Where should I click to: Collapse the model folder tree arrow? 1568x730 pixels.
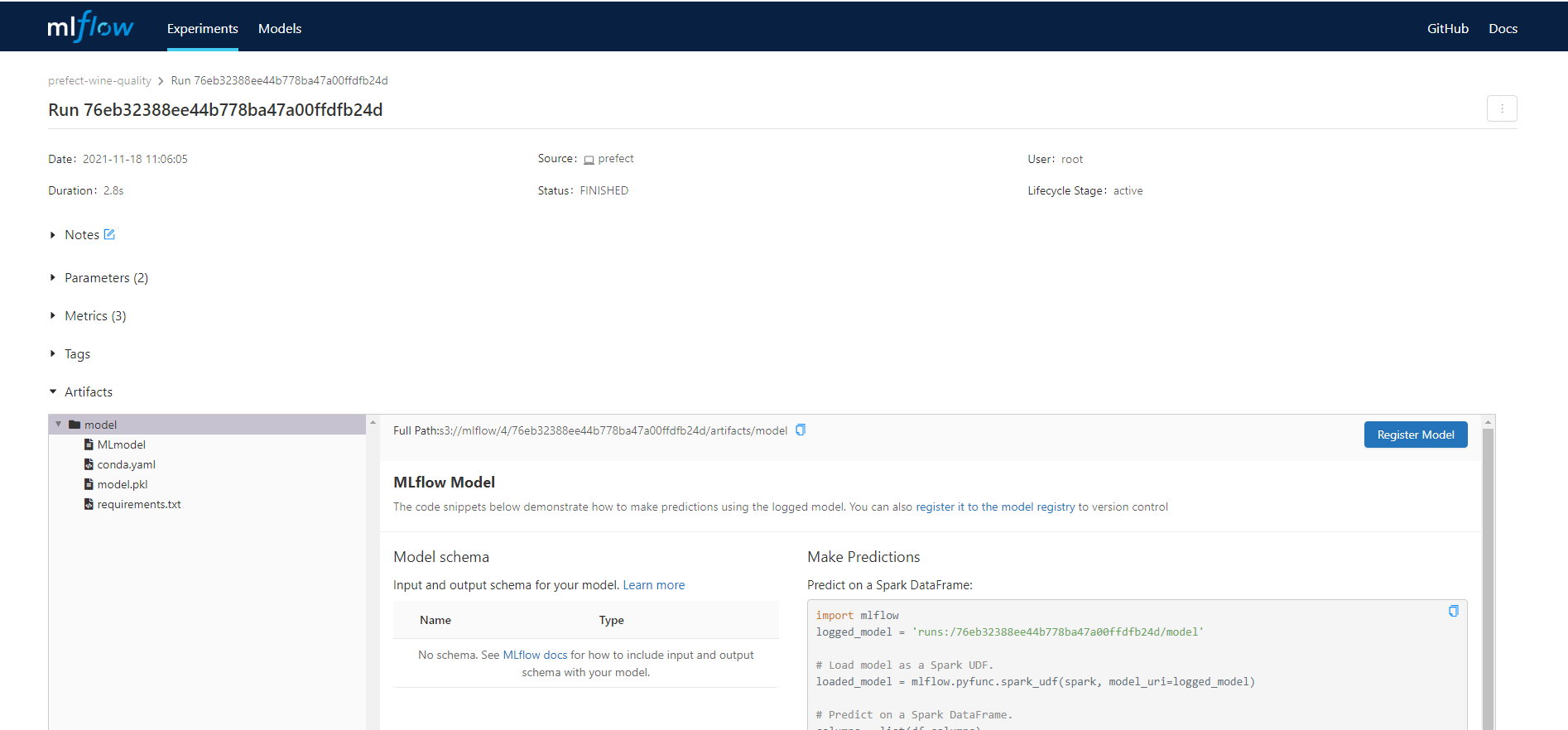tap(59, 425)
